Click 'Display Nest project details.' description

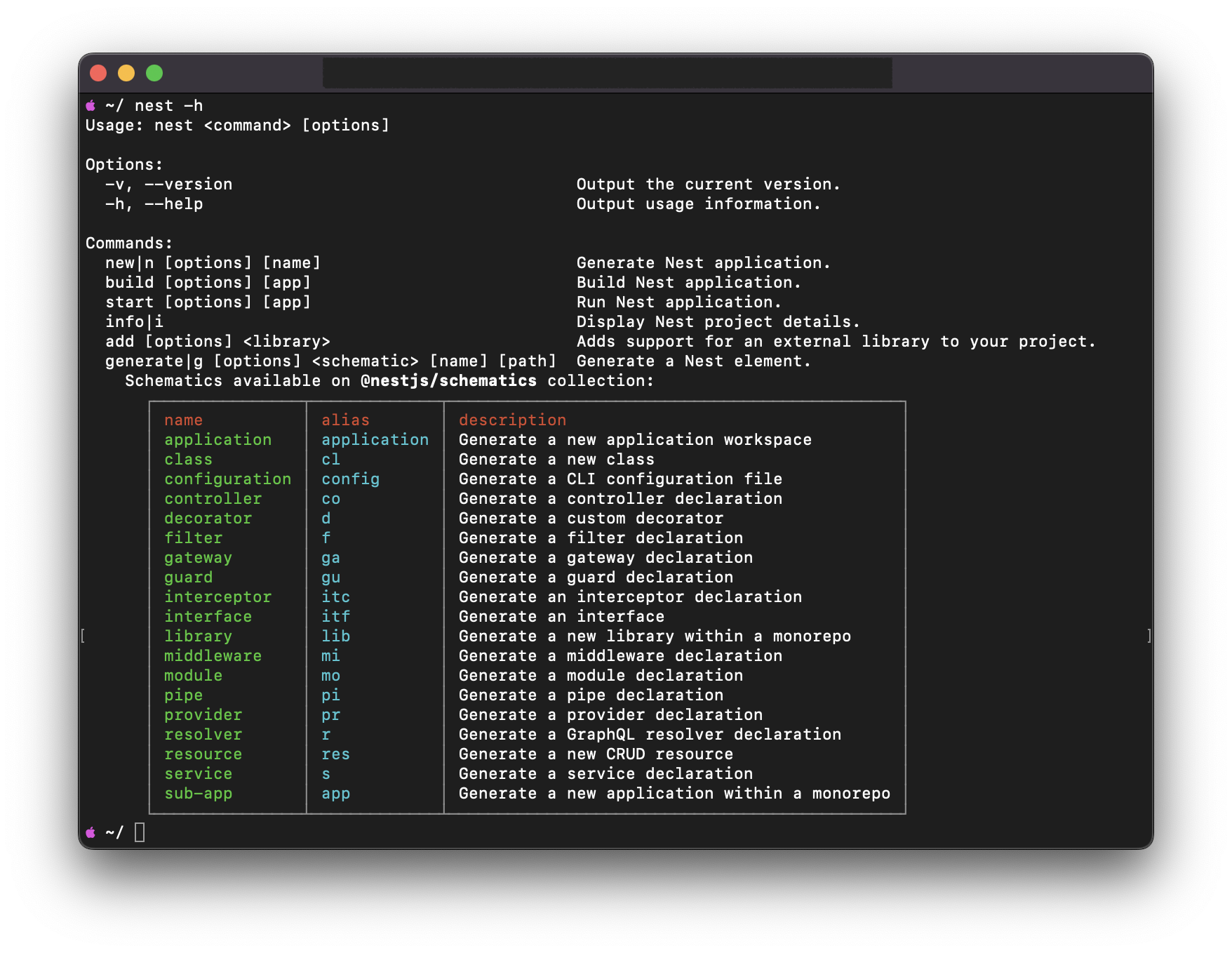pyautogui.click(x=718, y=322)
